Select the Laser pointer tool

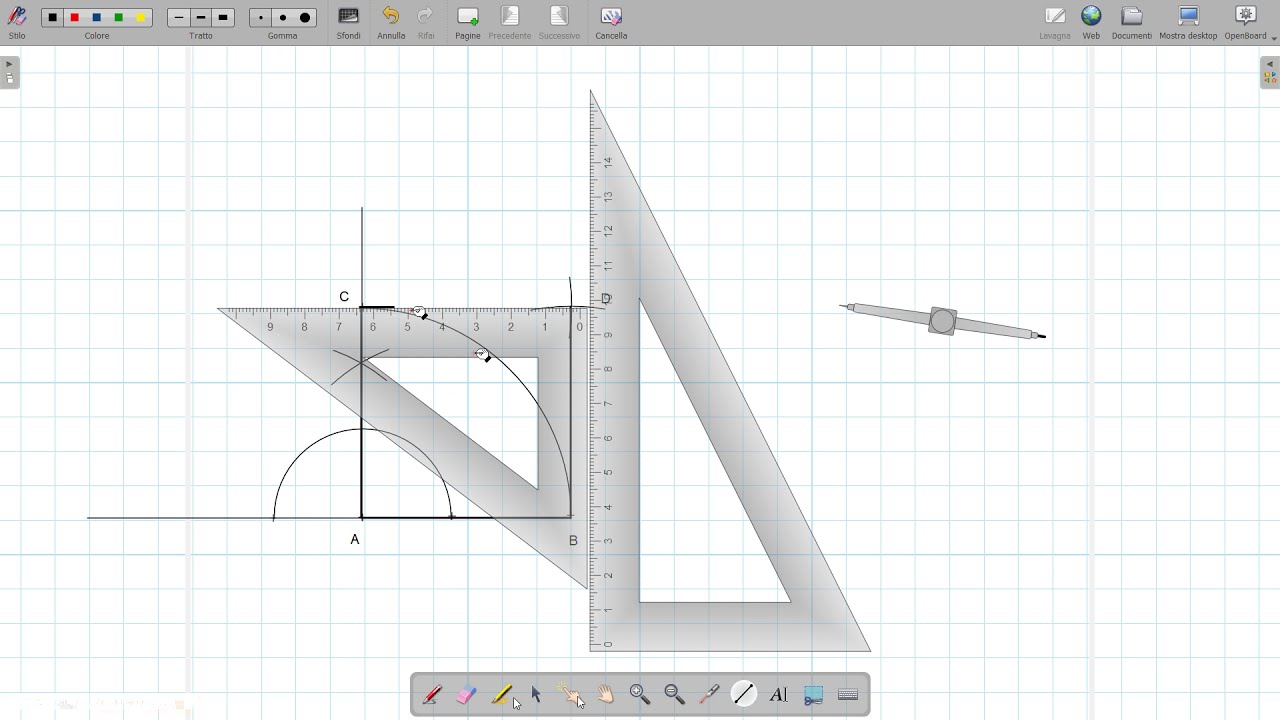tap(709, 694)
